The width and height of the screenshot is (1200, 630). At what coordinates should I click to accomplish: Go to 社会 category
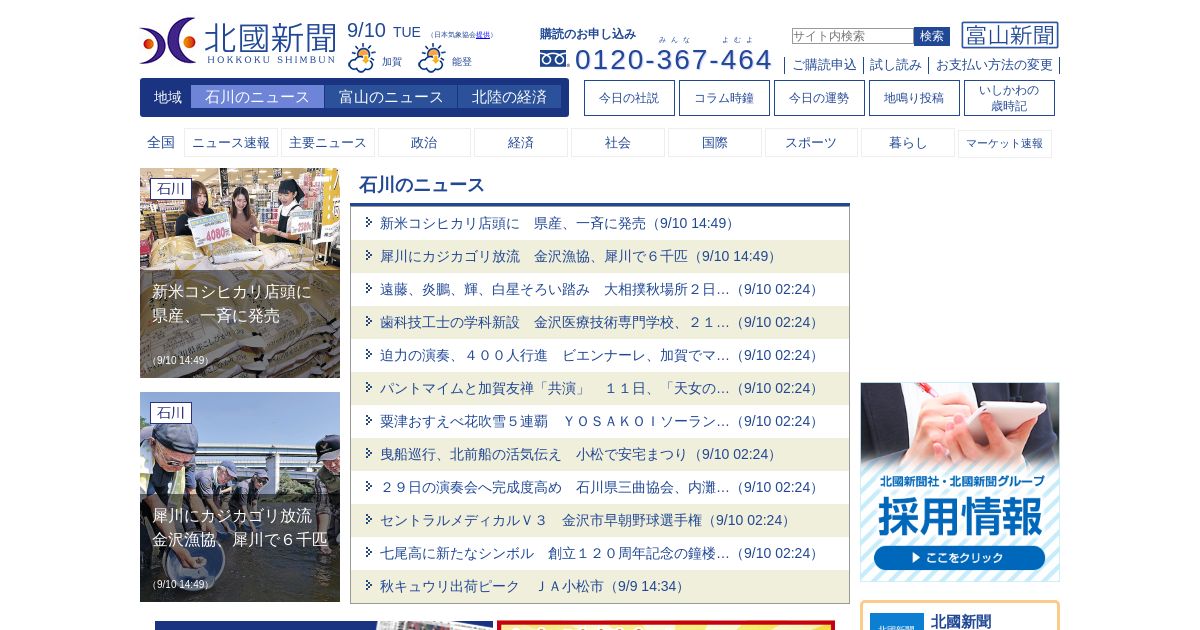click(x=618, y=143)
